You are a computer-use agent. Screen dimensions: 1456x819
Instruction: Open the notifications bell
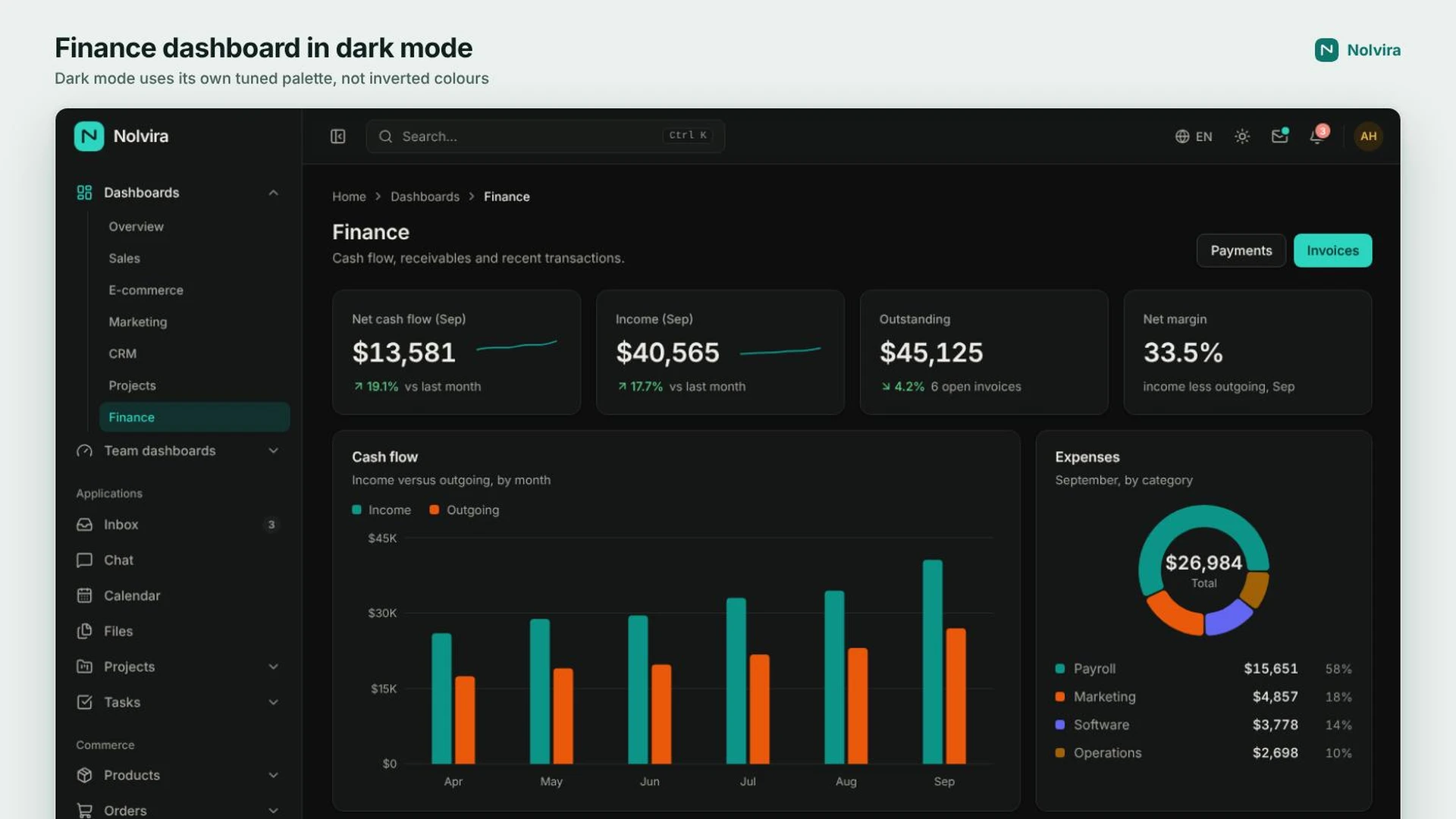1317,136
